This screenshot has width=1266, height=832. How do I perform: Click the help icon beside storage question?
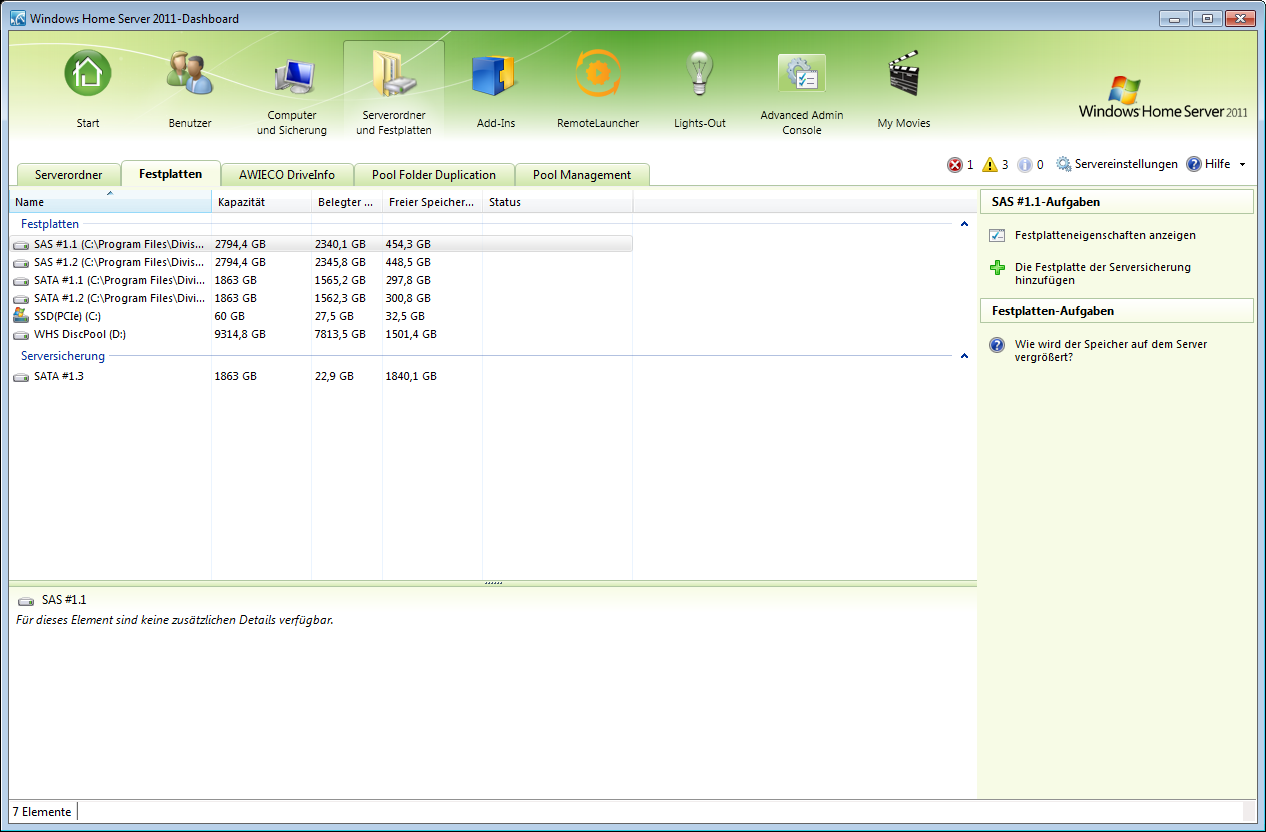997,345
